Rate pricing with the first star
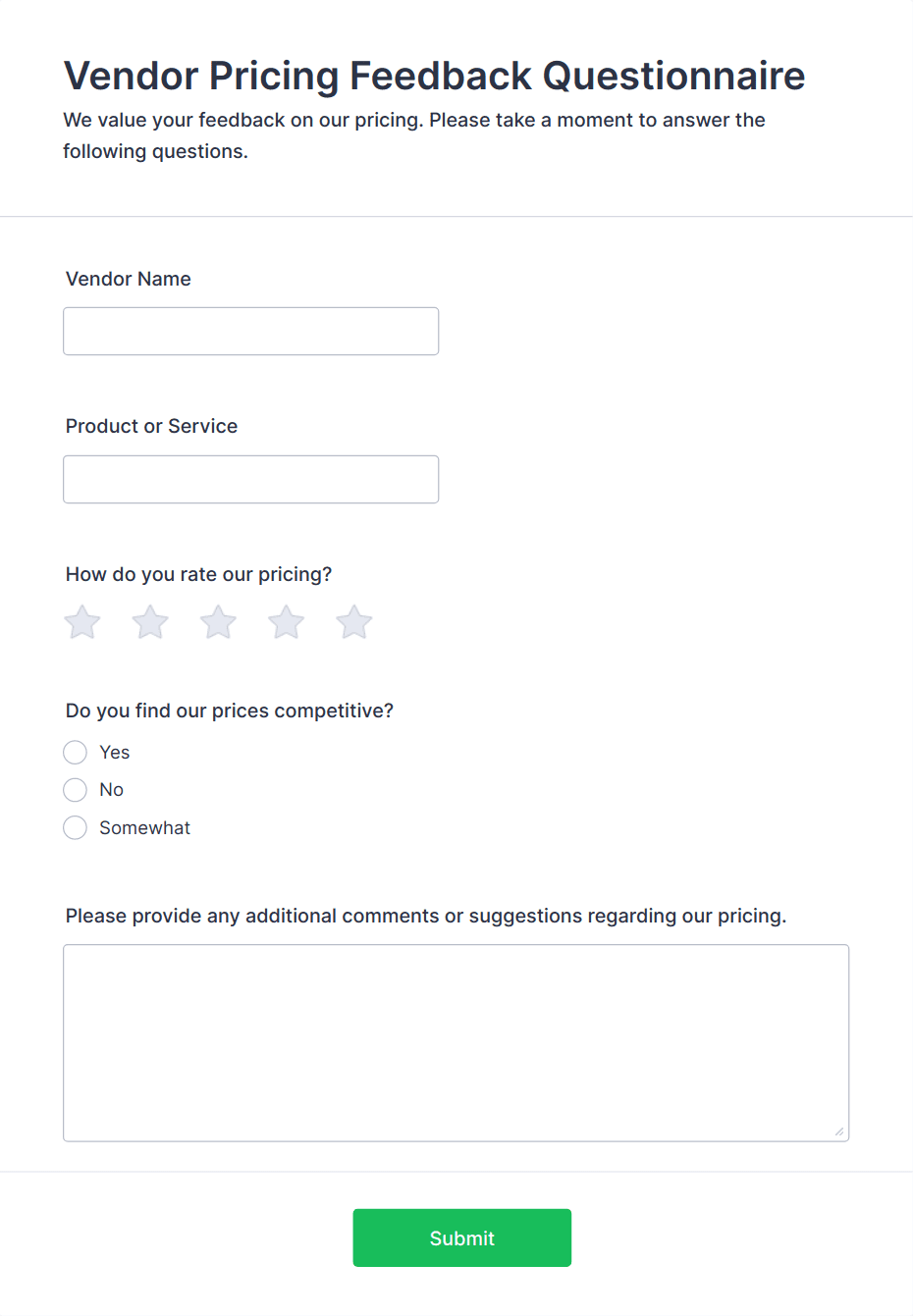This screenshot has height=1316, width=913. click(x=82, y=622)
